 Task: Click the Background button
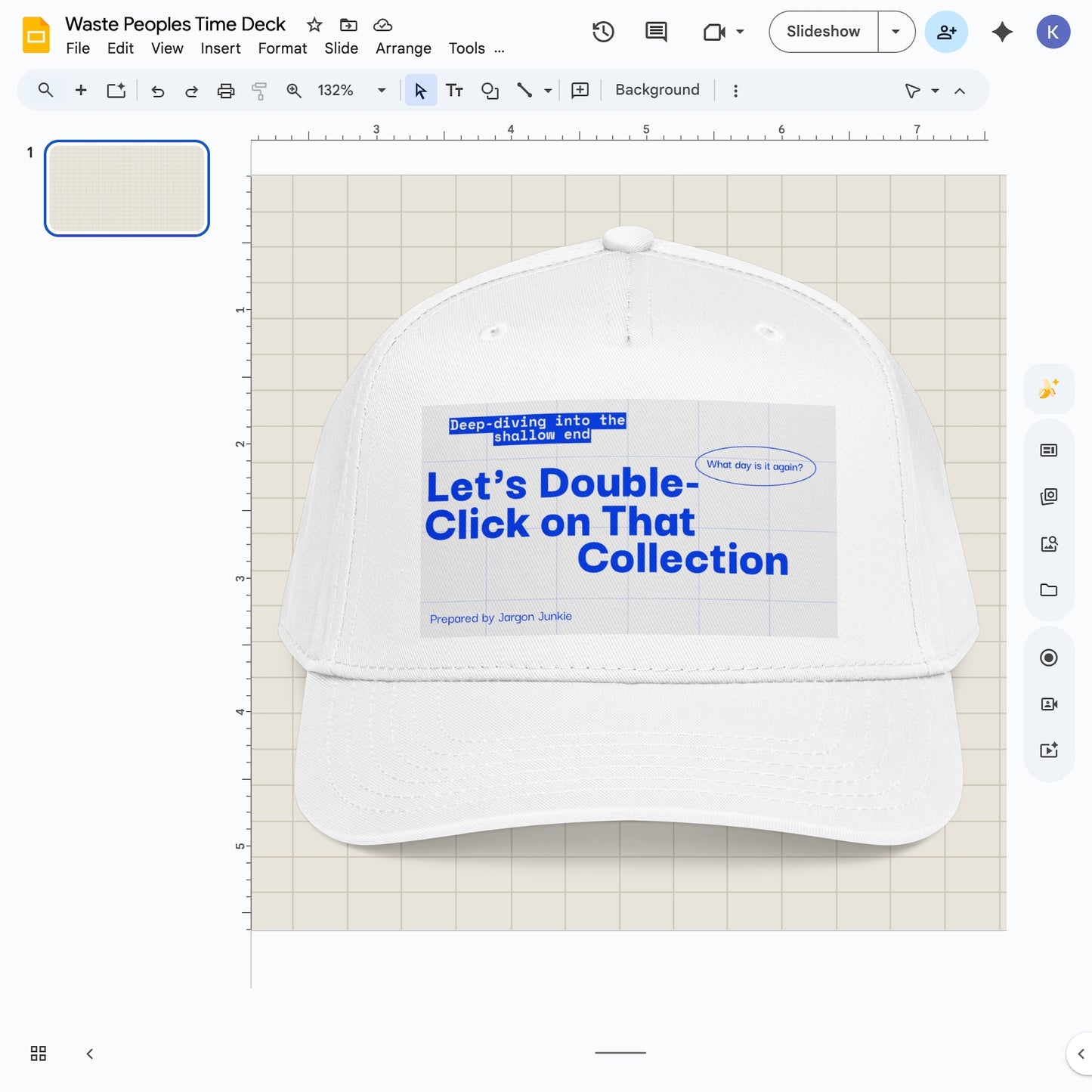click(657, 90)
